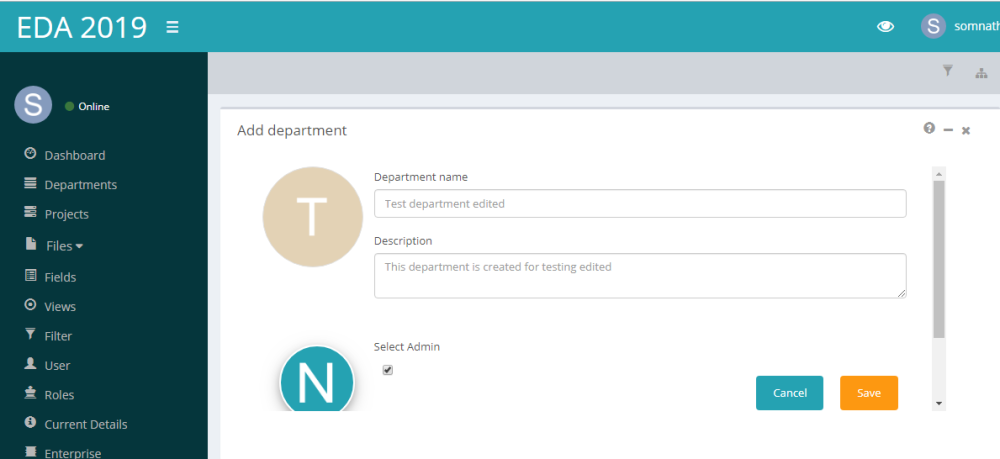Screen dimensions: 1000x459
Task: Click the department avatar with letter T
Action: [312, 217]
